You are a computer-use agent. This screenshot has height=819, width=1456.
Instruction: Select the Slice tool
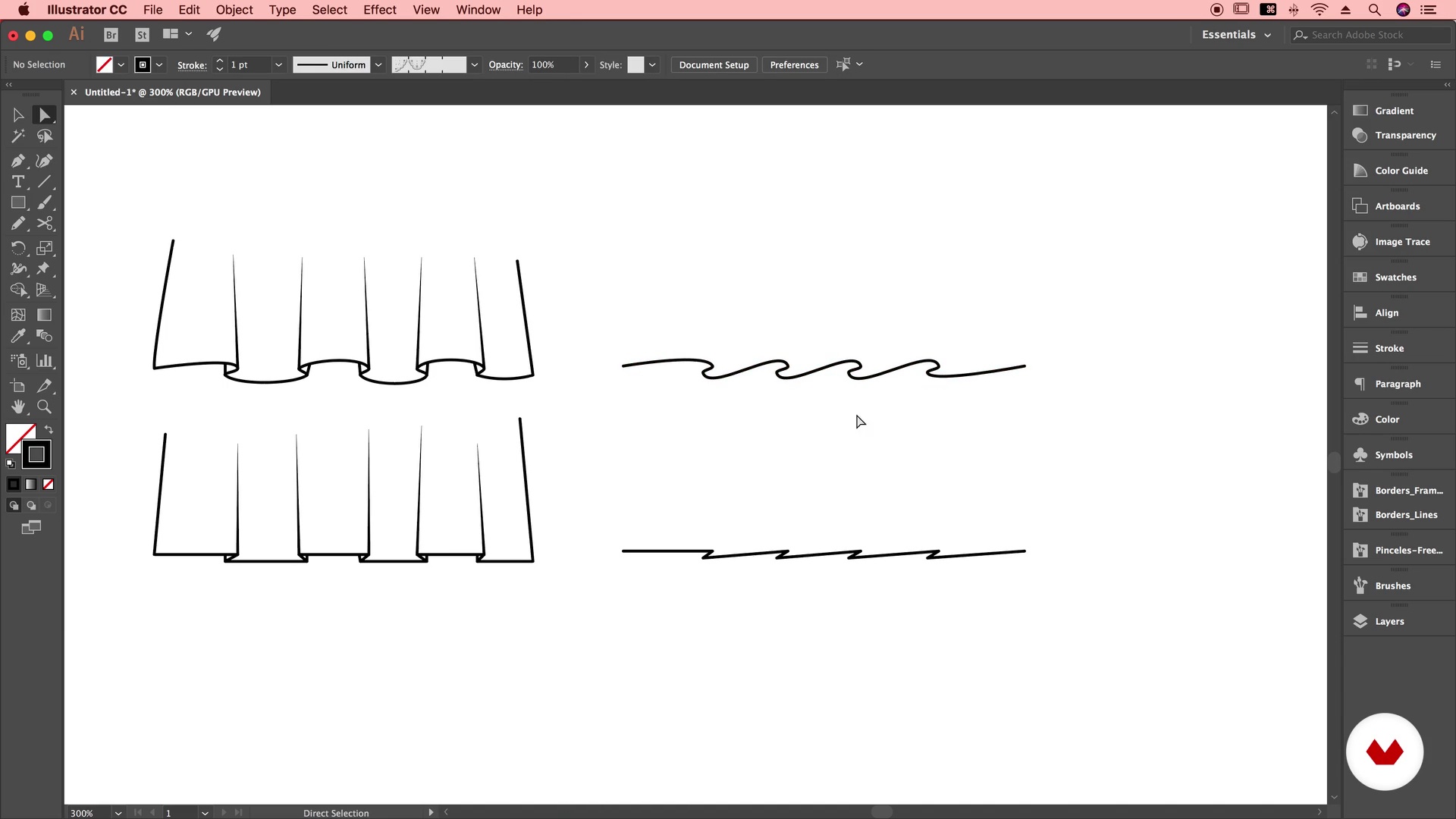click(45, 386)
